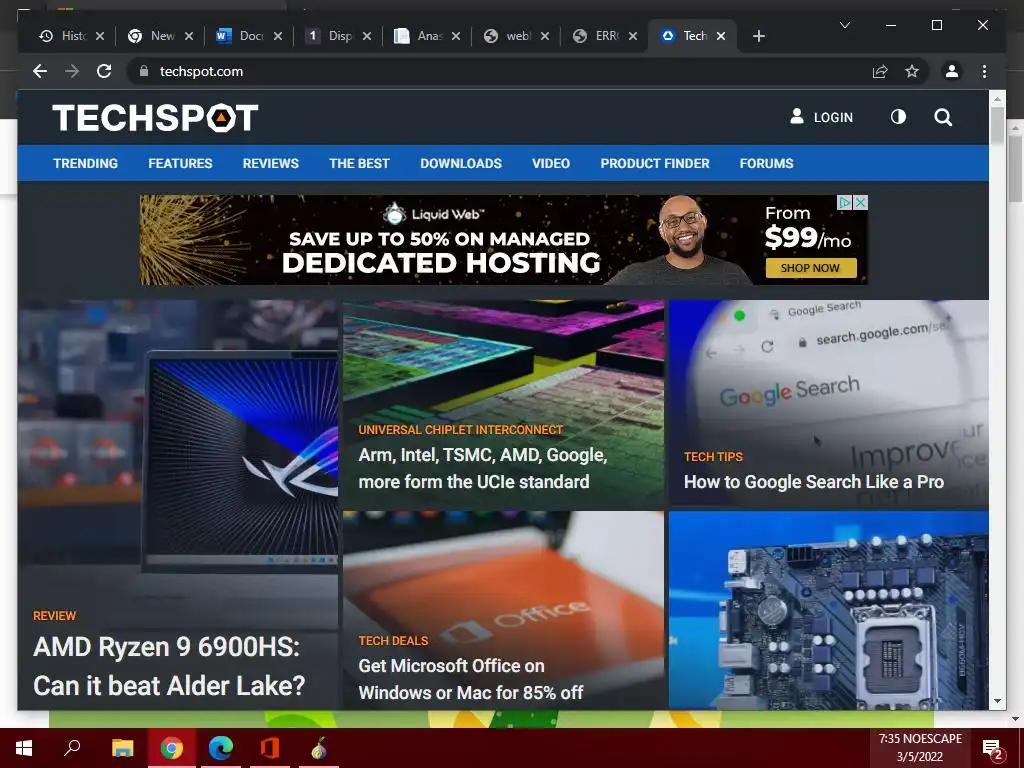Open the tab search chevron

pyautogui.click(x=844, y=25)
